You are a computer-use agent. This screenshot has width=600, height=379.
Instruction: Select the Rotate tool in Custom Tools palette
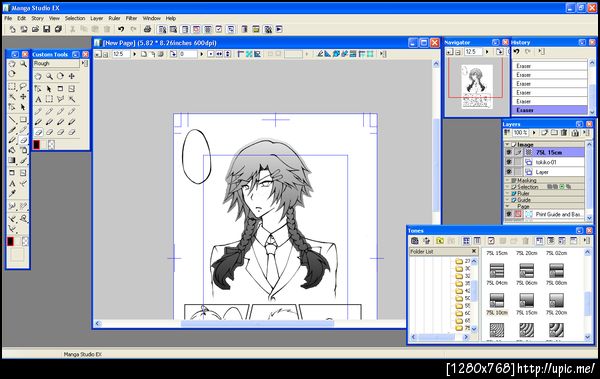click(x=60, y=76)
